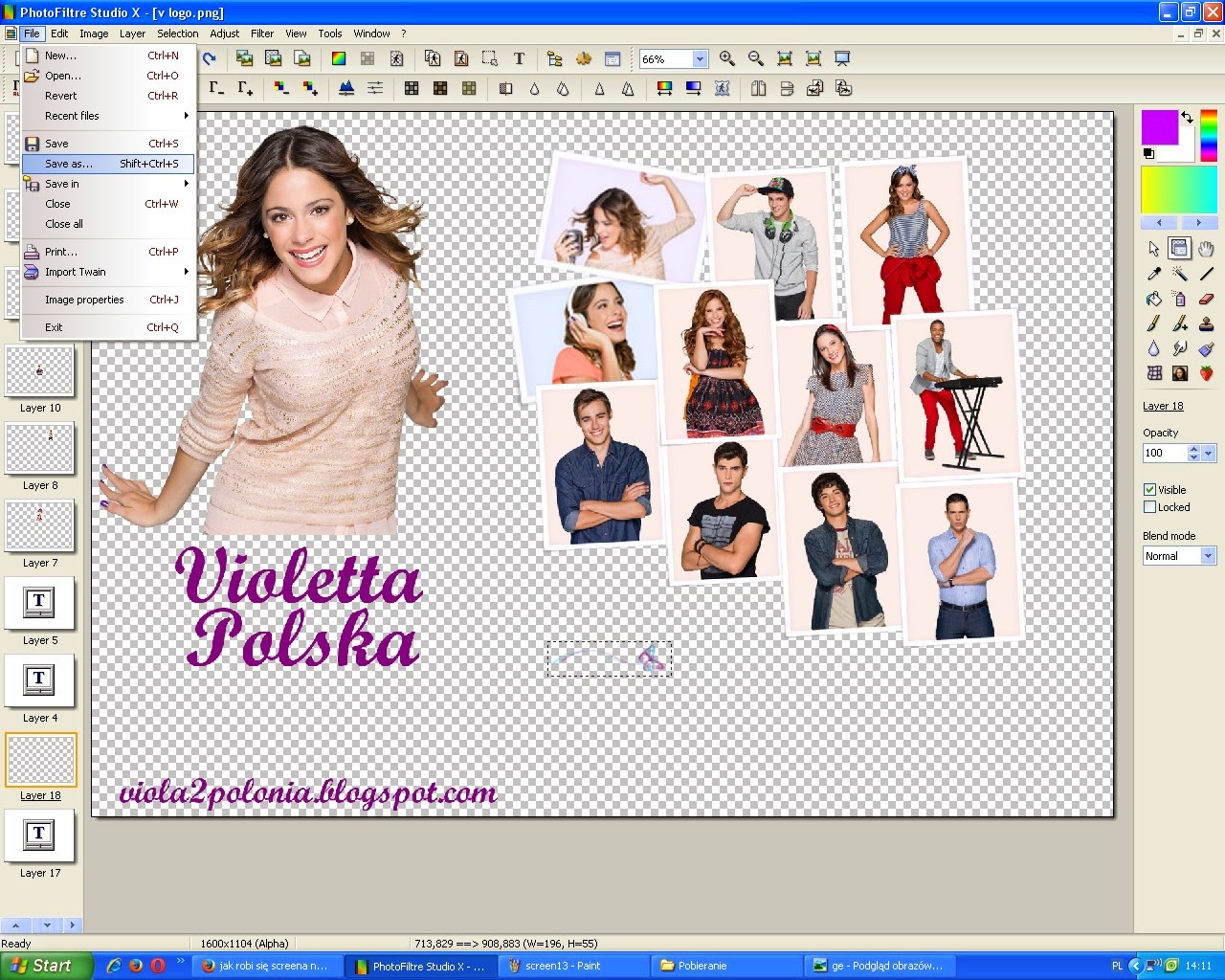The image size is (1225, 980).
Task: Open the Opacity slider dropdown arrow
Action: [1208, 453]
